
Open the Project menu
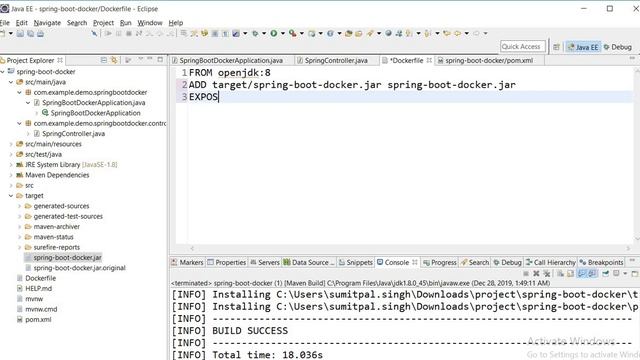click(103, 23)
